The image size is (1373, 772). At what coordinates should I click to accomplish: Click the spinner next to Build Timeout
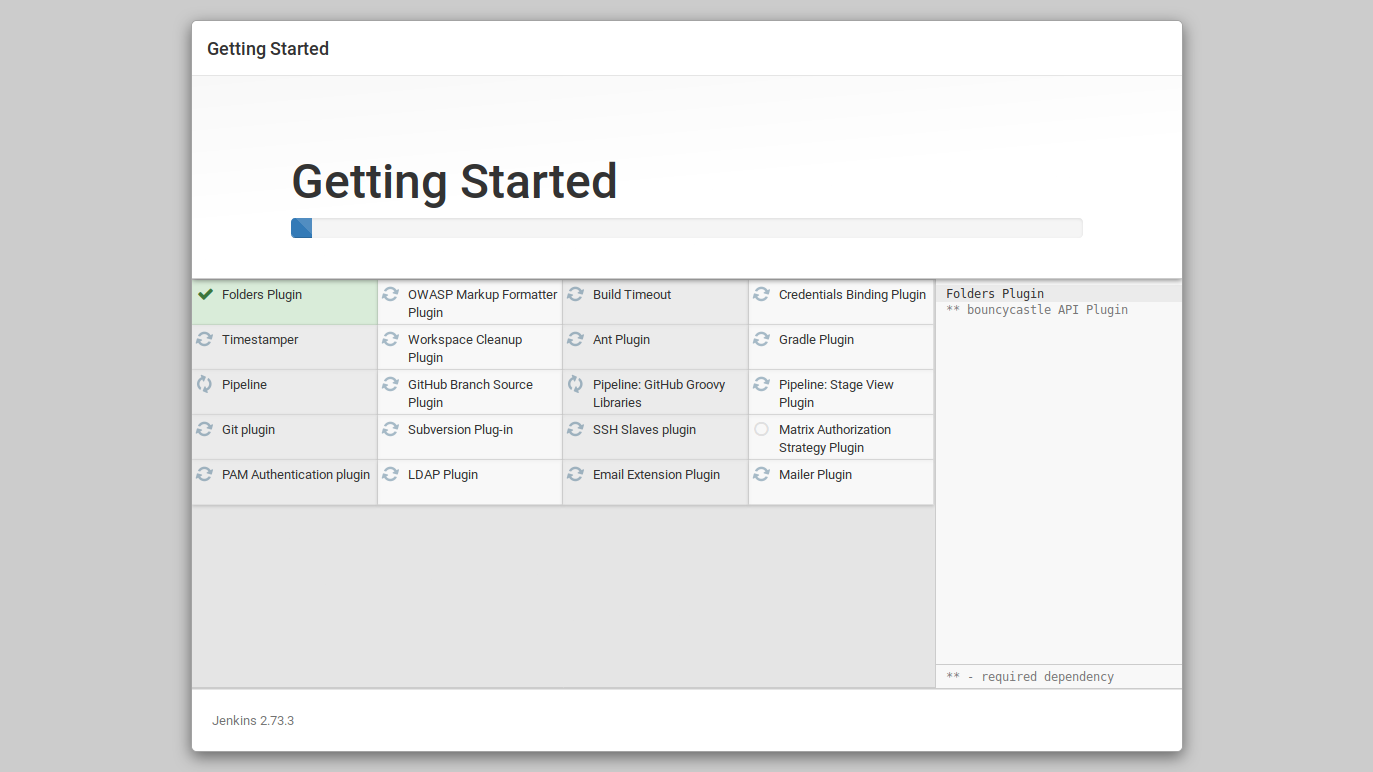coord(575,294)
